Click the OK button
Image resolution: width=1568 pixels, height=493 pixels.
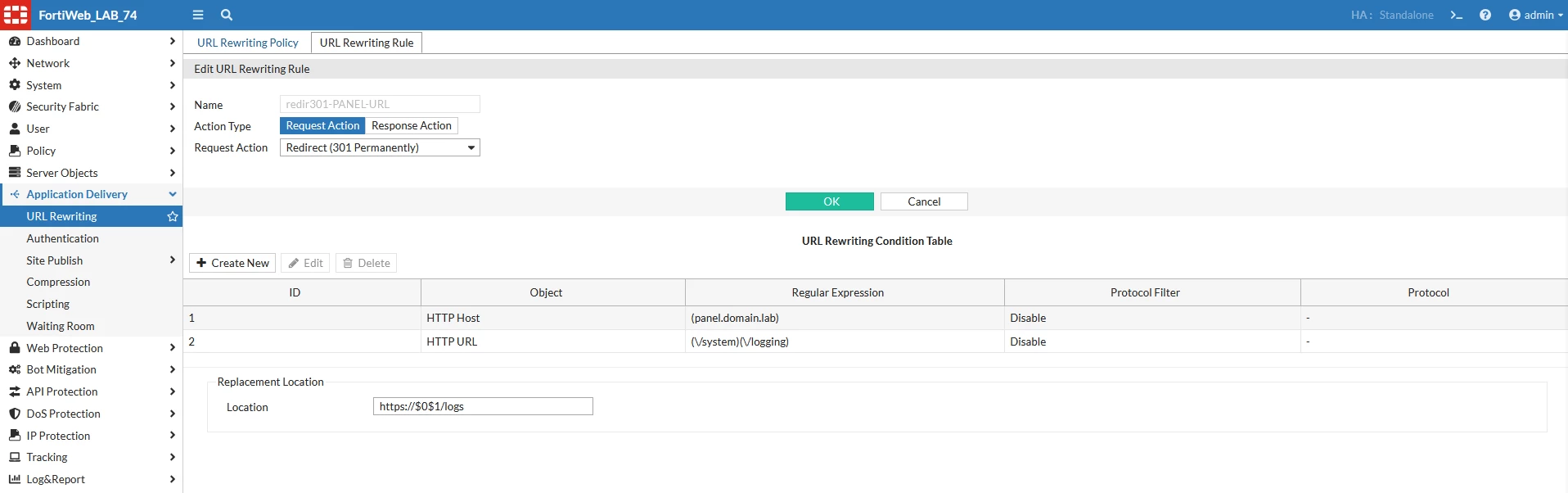click(x=830, y=201)
